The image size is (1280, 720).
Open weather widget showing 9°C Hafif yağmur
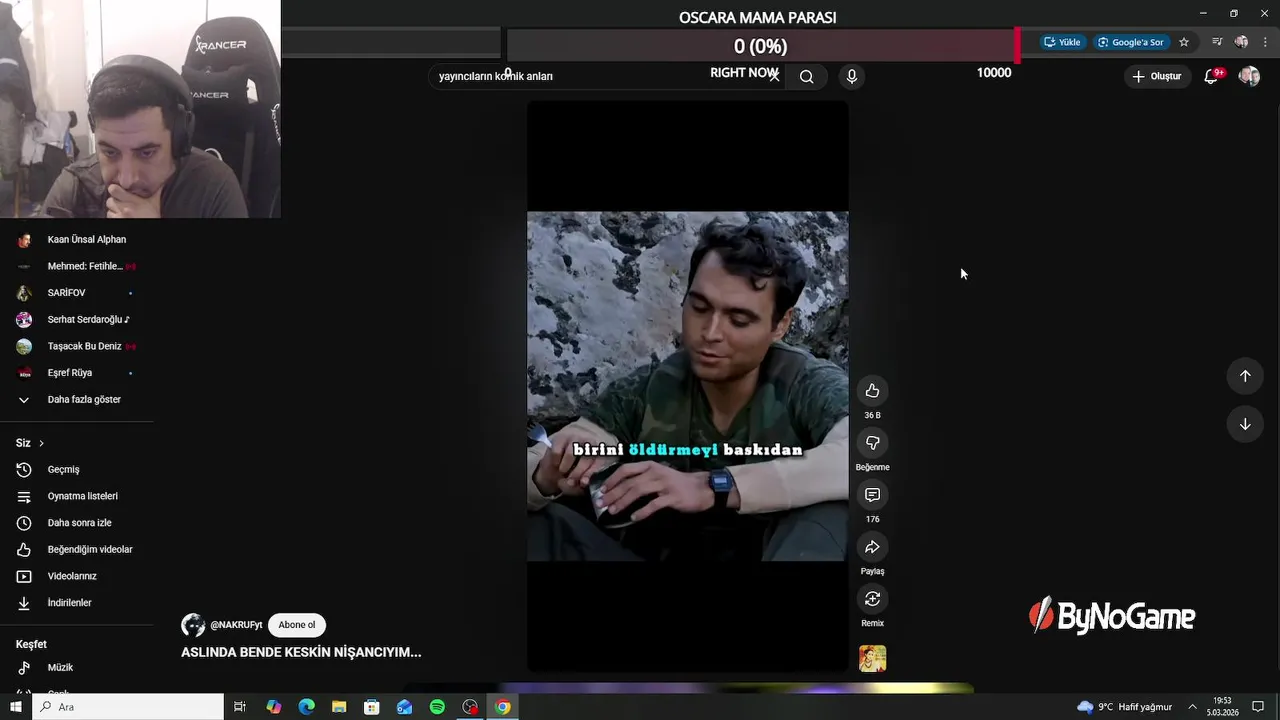click(x=1124, y=707)
